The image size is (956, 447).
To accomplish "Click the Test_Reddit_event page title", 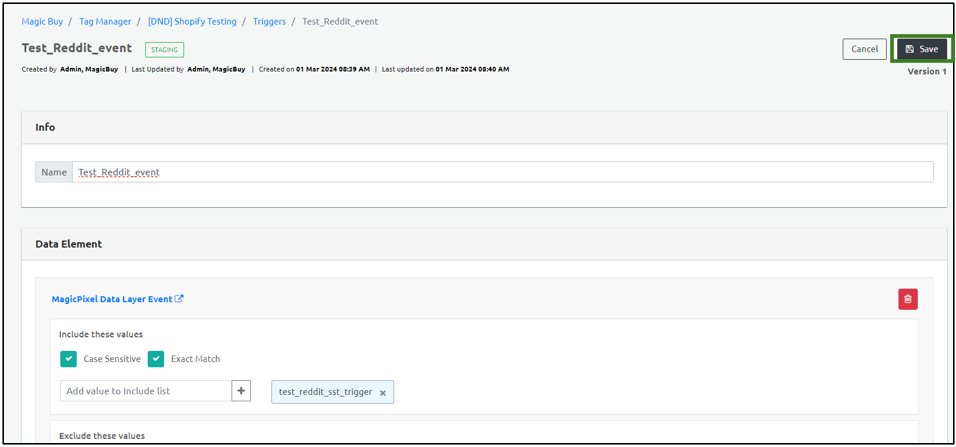I will [x=77, y=48].
